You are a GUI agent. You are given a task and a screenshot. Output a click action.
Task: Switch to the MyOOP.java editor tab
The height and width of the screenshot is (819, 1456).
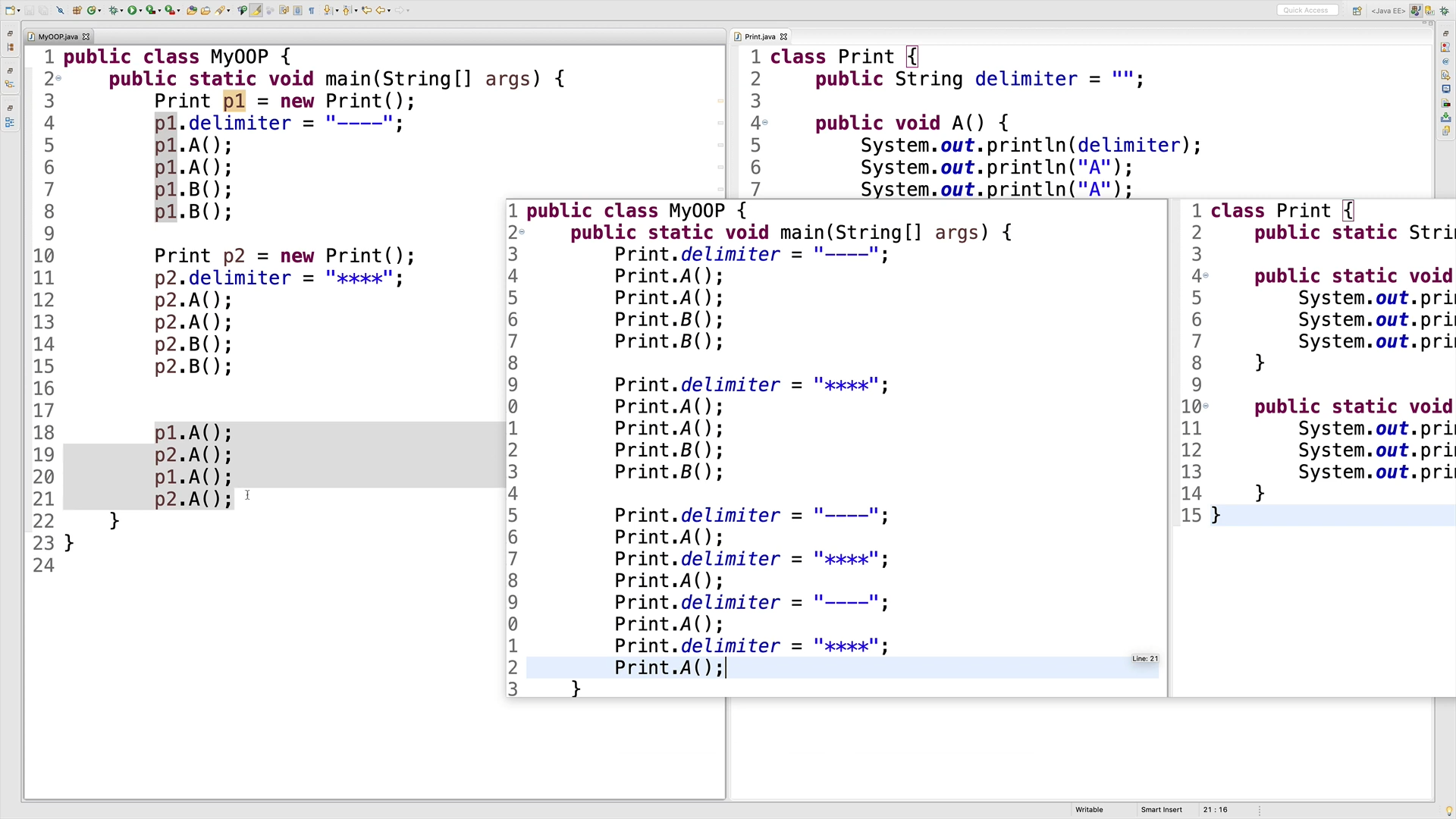click(x=58, y=36)
